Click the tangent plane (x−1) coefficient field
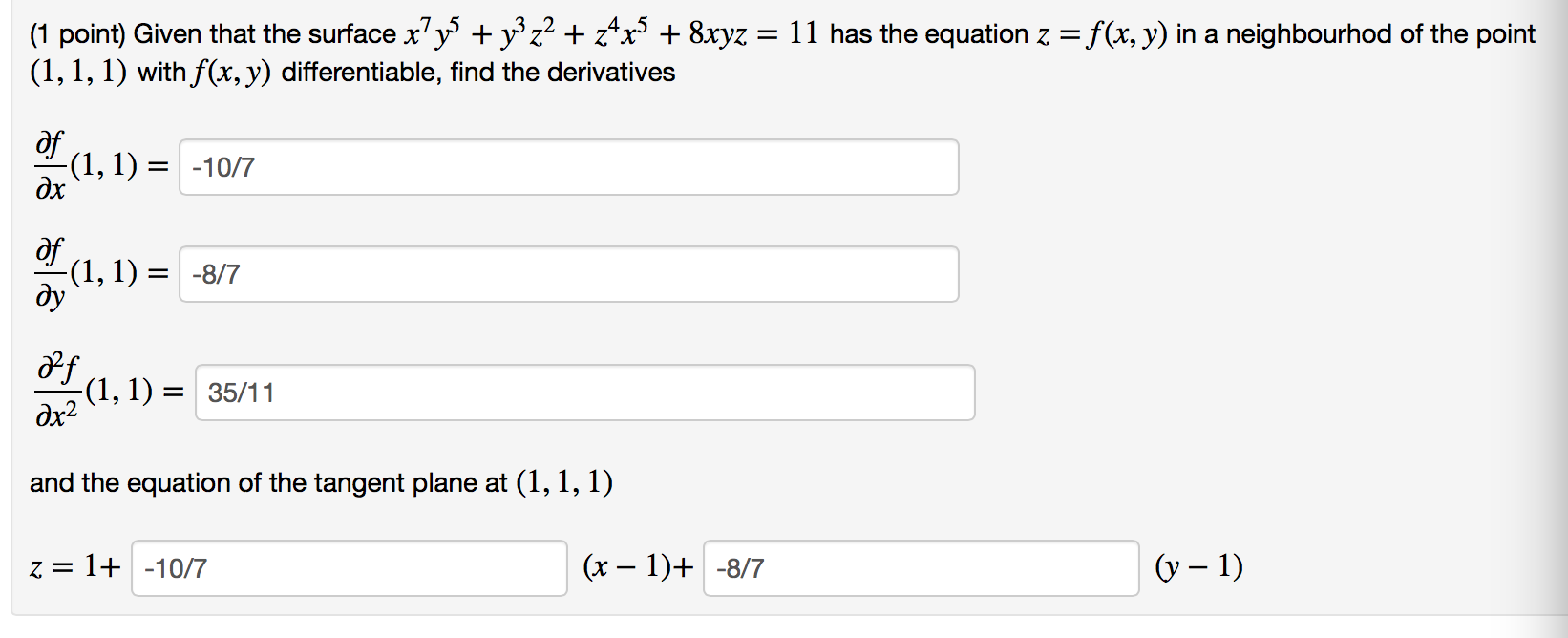Image resolution: width=1568 pixels, height=638 pixels. pyautogui.click(x=349, y=568)
